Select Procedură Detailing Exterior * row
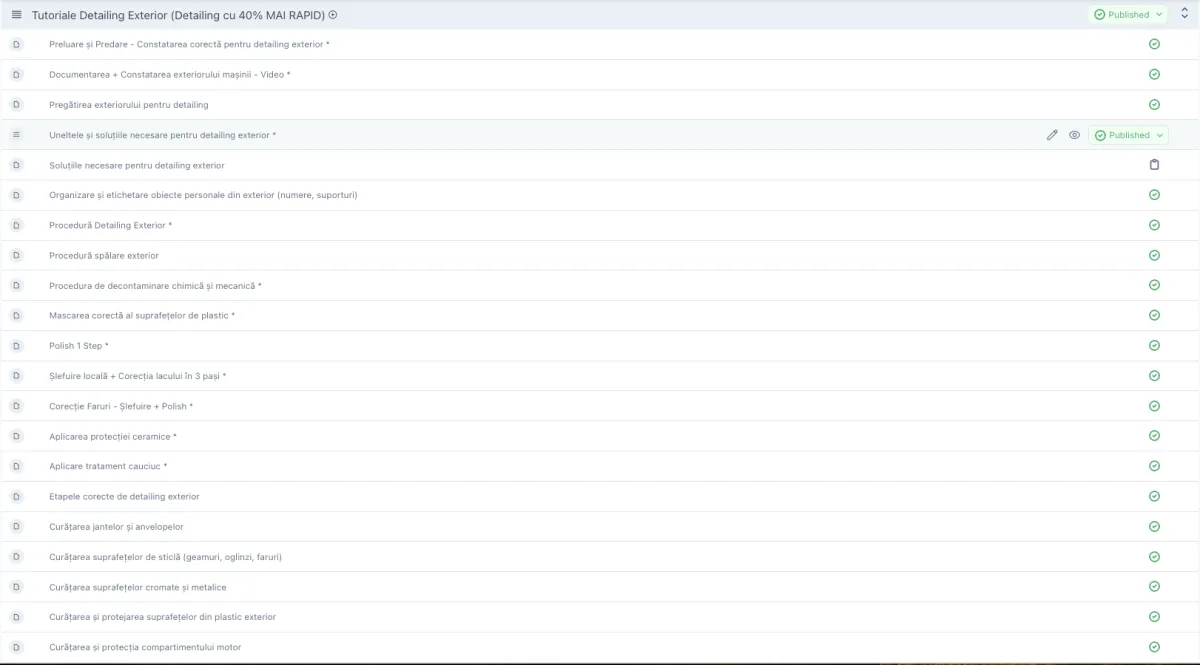 (110, 225)
